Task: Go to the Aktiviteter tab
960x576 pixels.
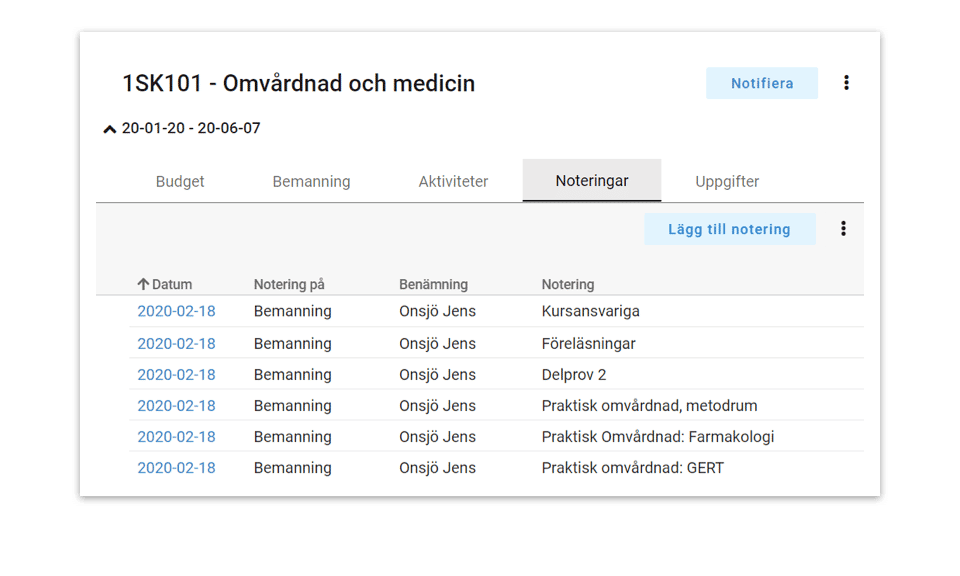Action: pos(453,182)
